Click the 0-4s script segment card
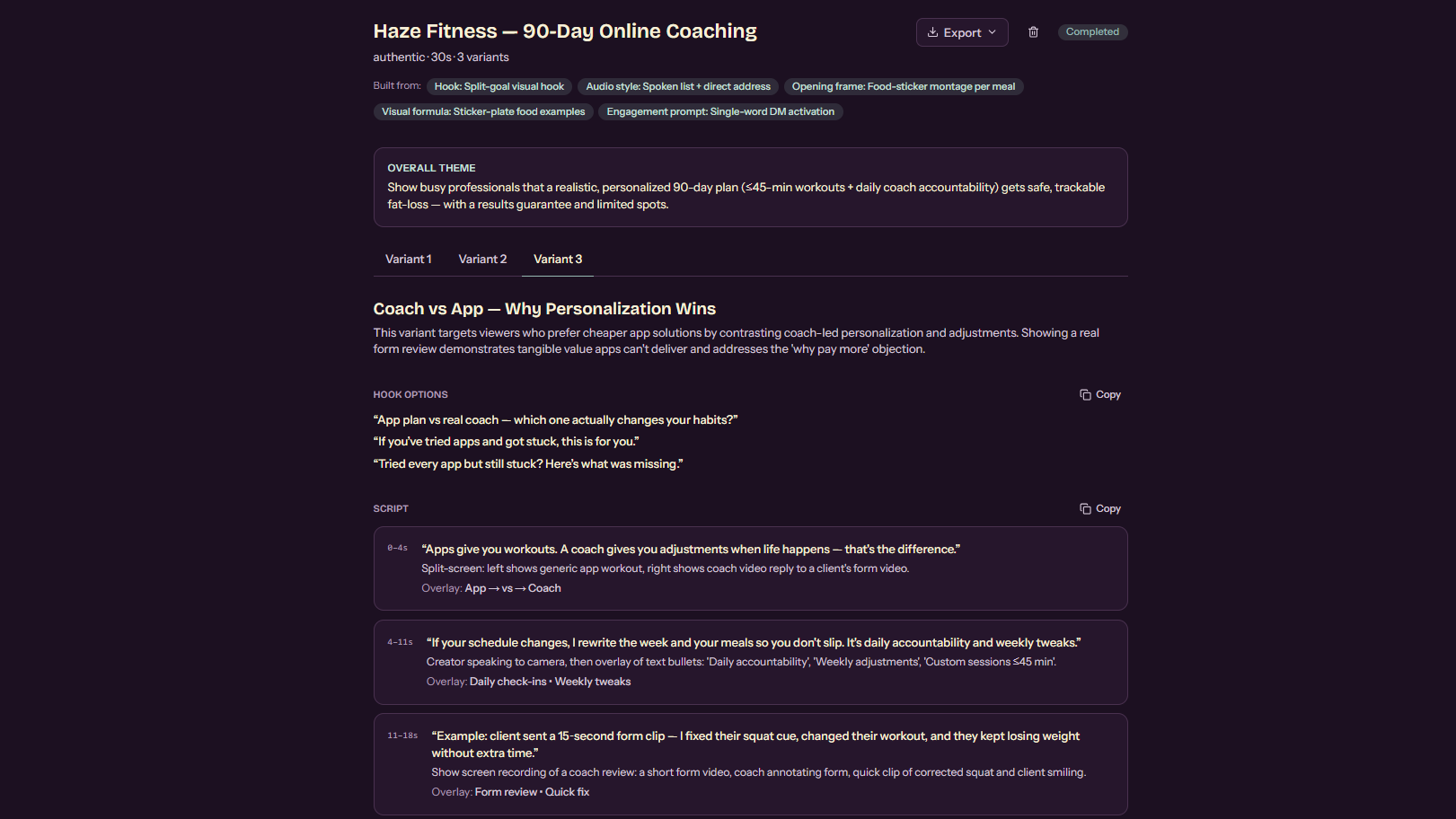Viewport: 1456px width, 819px height. (750, 568)
